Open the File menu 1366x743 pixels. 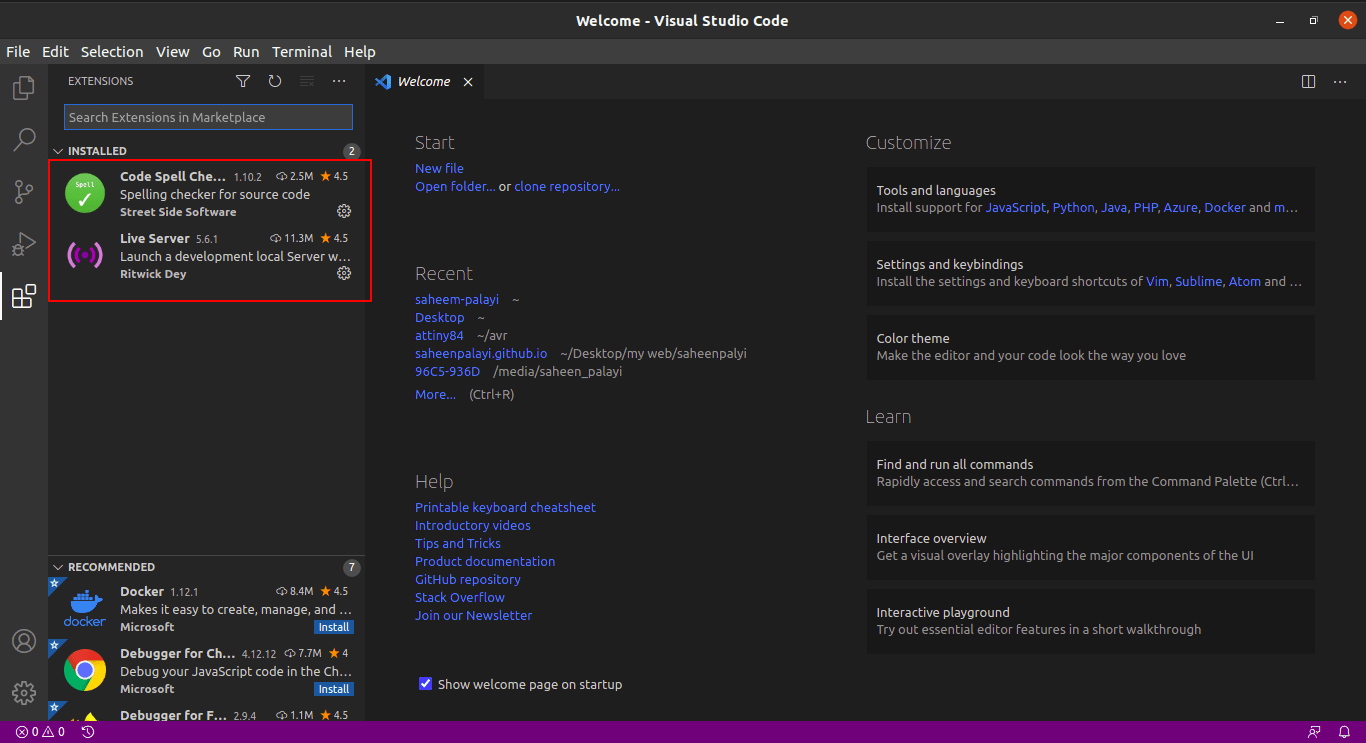pyautogui.click(x=18, y=52)
